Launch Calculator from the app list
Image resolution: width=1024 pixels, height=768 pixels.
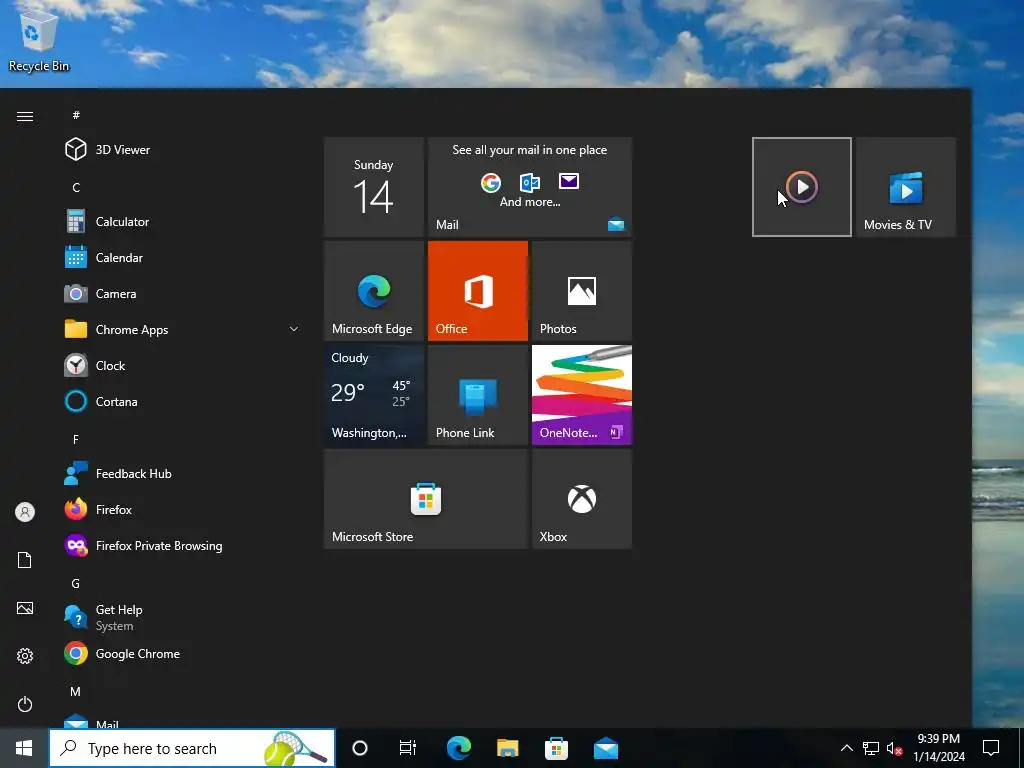183,221
